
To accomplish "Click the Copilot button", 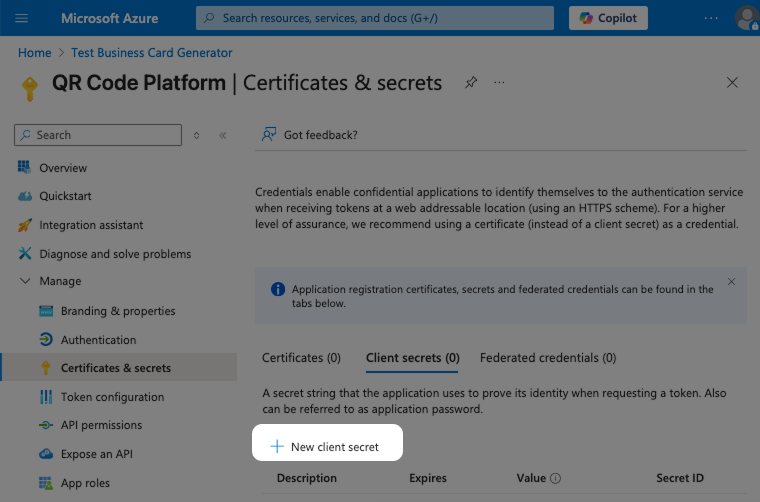I will coord(608,18).
